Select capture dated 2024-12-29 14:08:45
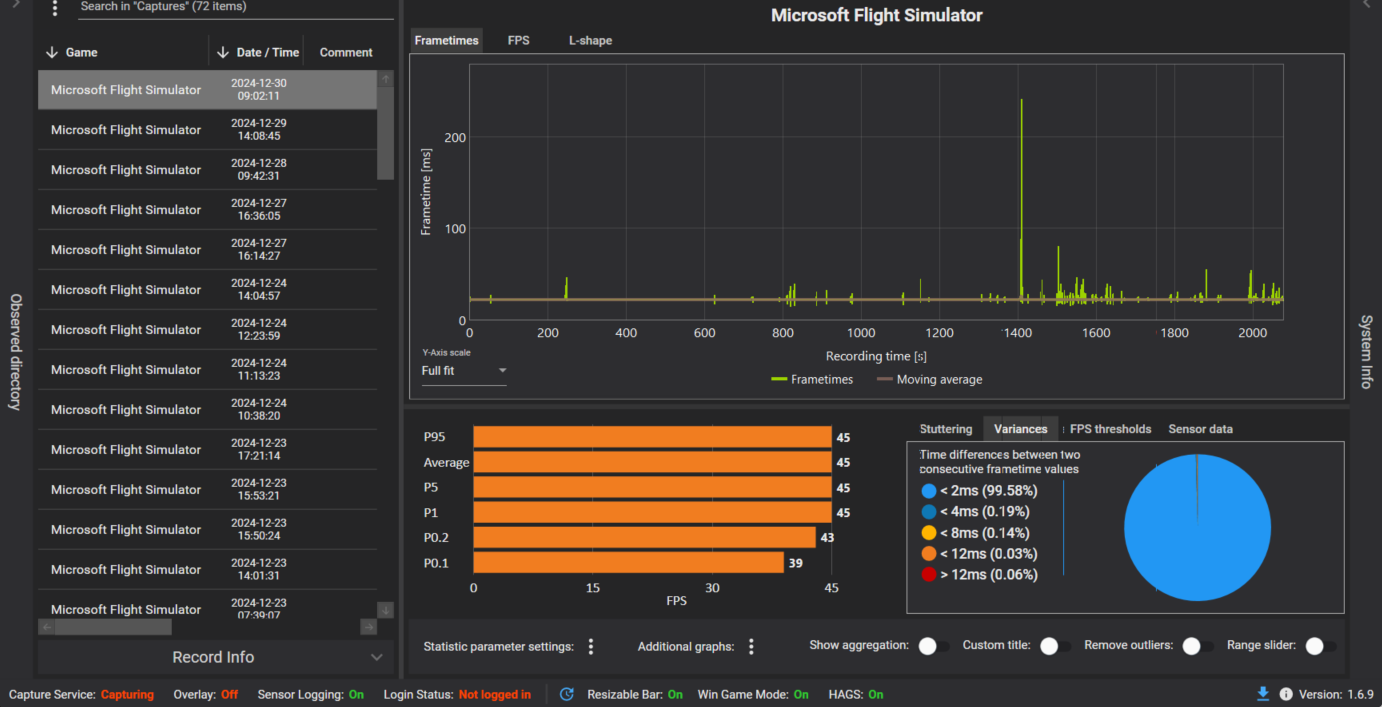The image size is (1382, 707). point(208,130)
